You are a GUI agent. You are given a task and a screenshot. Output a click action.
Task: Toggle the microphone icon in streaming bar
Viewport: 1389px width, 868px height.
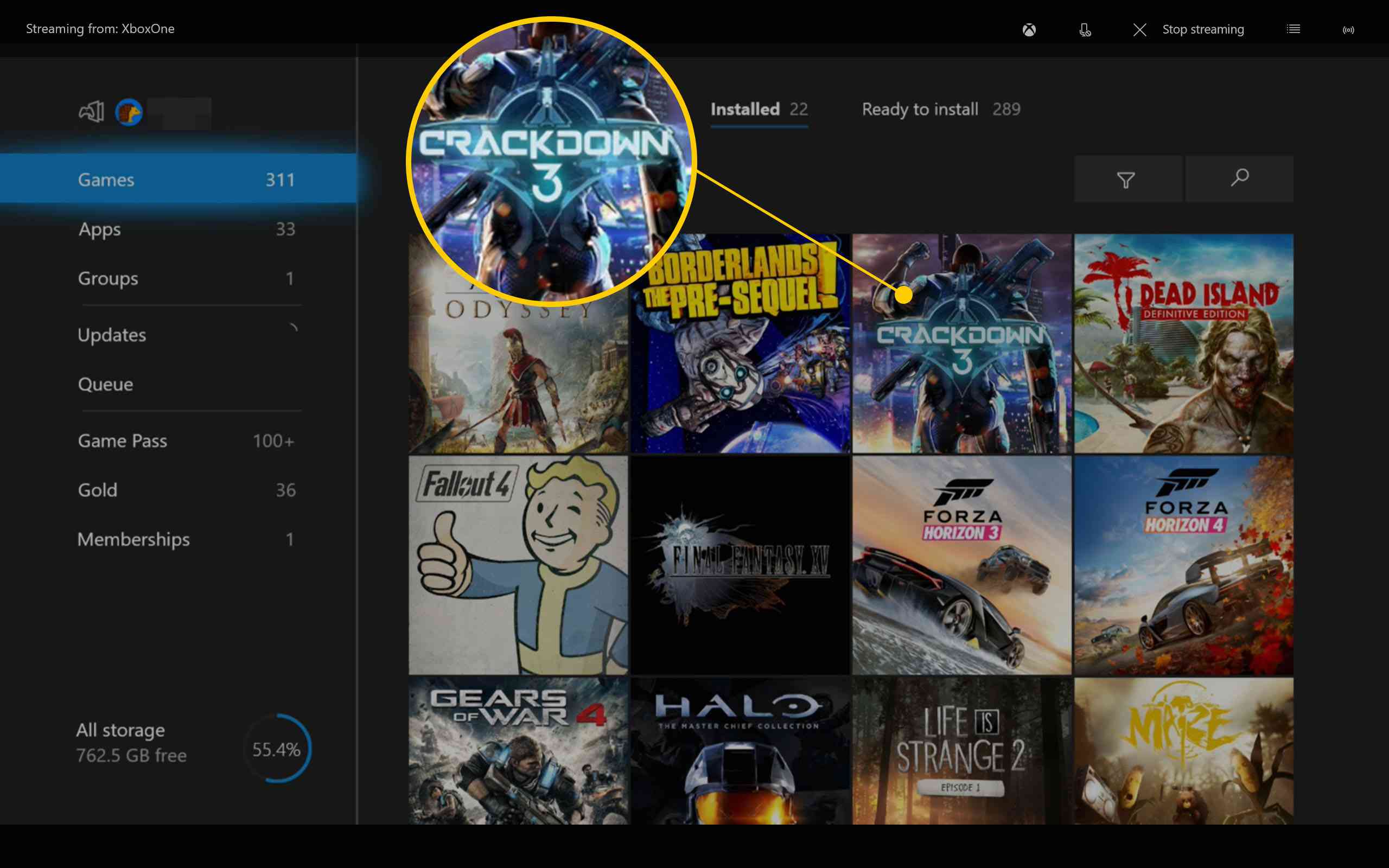1085,30
